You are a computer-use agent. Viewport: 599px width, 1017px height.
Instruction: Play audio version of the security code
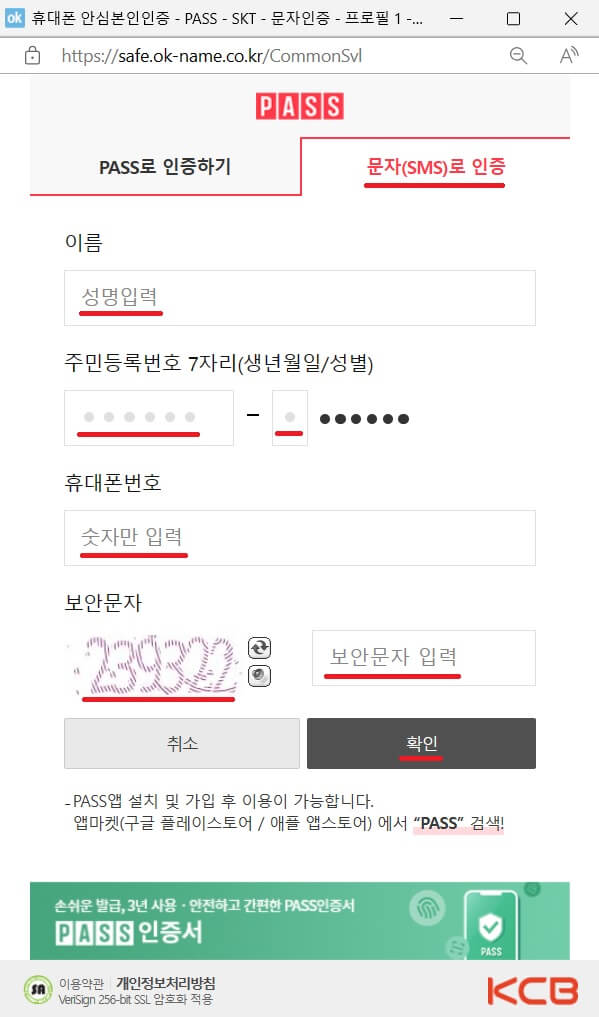coord(258,676)
